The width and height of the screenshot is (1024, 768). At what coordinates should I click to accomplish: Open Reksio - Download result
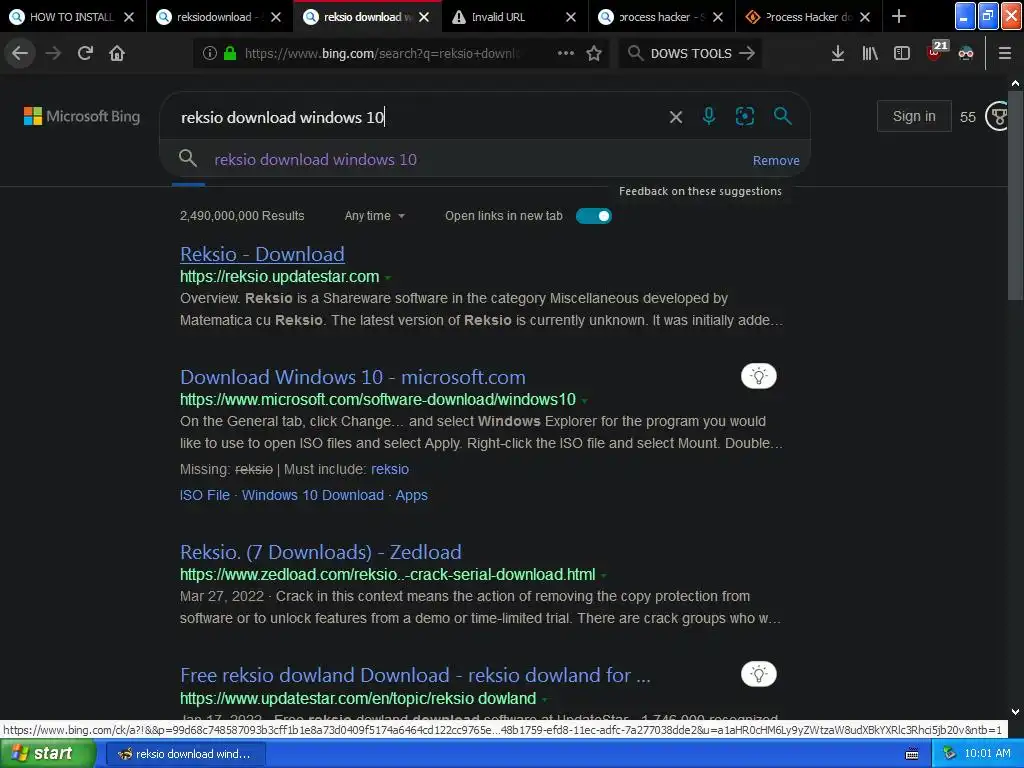tap(262, 254)
